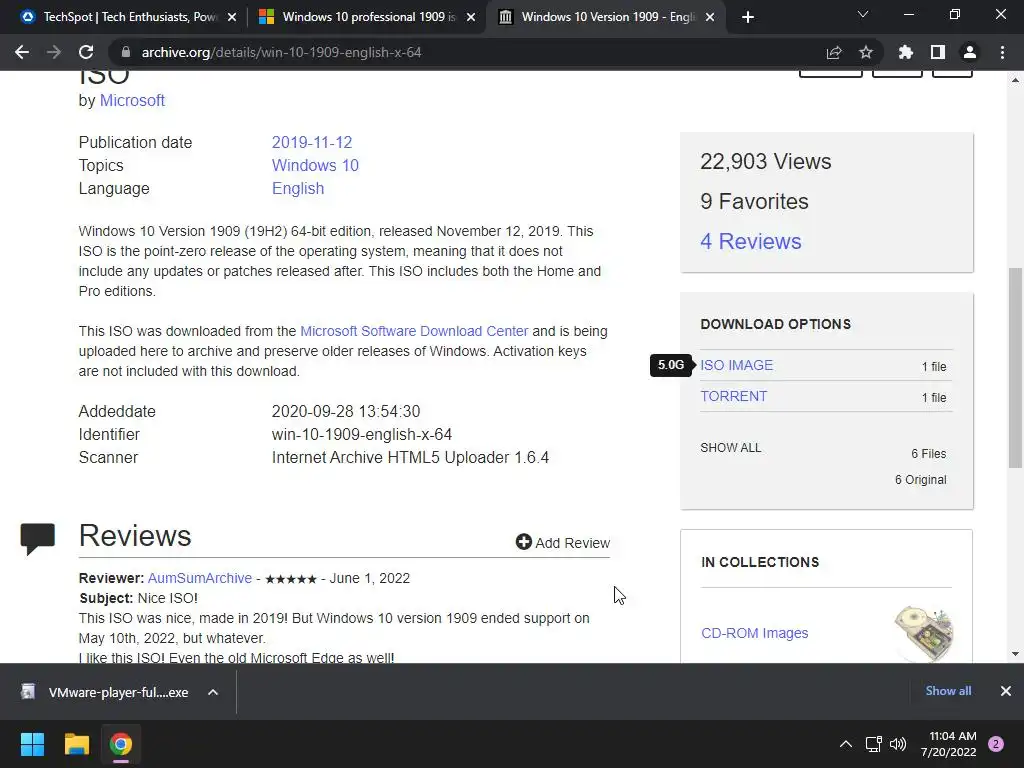Open the Windows 10 topic link

pos(315,165)
